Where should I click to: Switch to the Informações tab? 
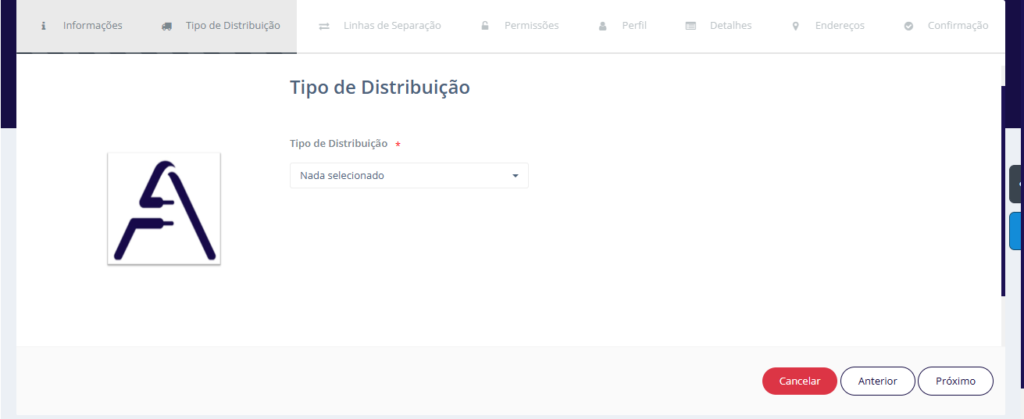point(92,26)
